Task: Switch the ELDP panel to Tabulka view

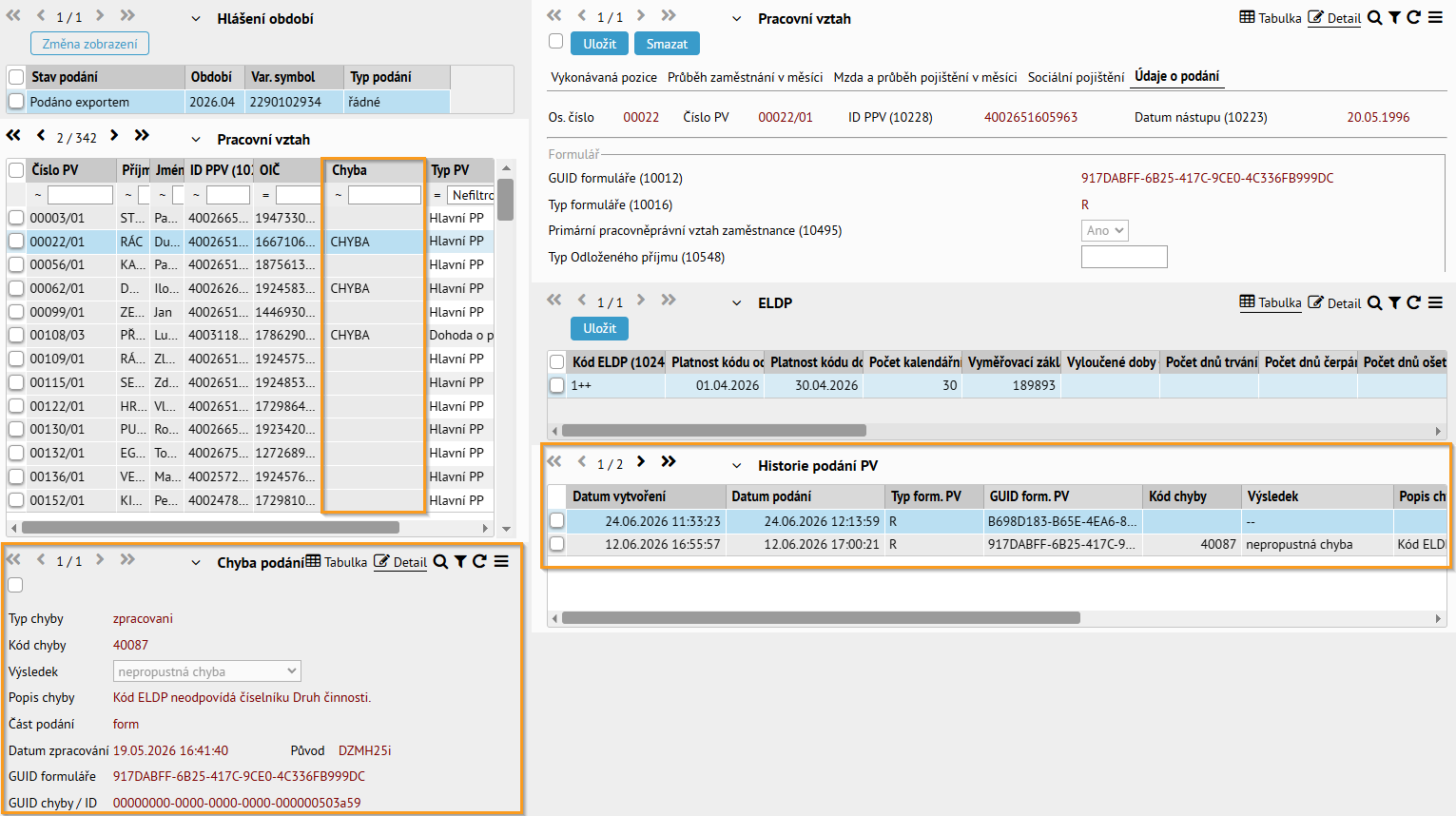Action: click(1271, 302)
